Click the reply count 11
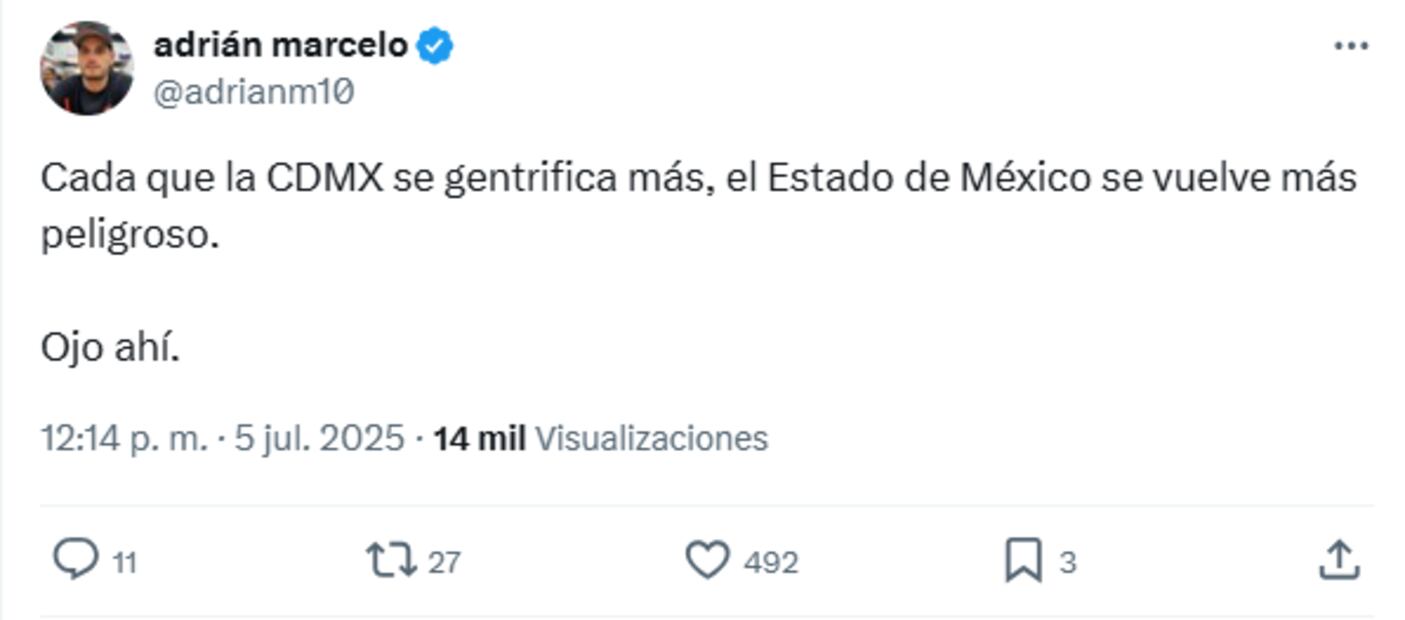Image resolution: width=1405 pixels, height=620 pixels. 124,563
